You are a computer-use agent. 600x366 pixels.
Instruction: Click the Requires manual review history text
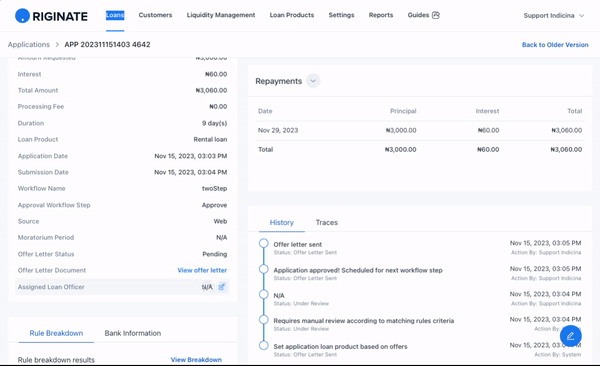point(364,321)
